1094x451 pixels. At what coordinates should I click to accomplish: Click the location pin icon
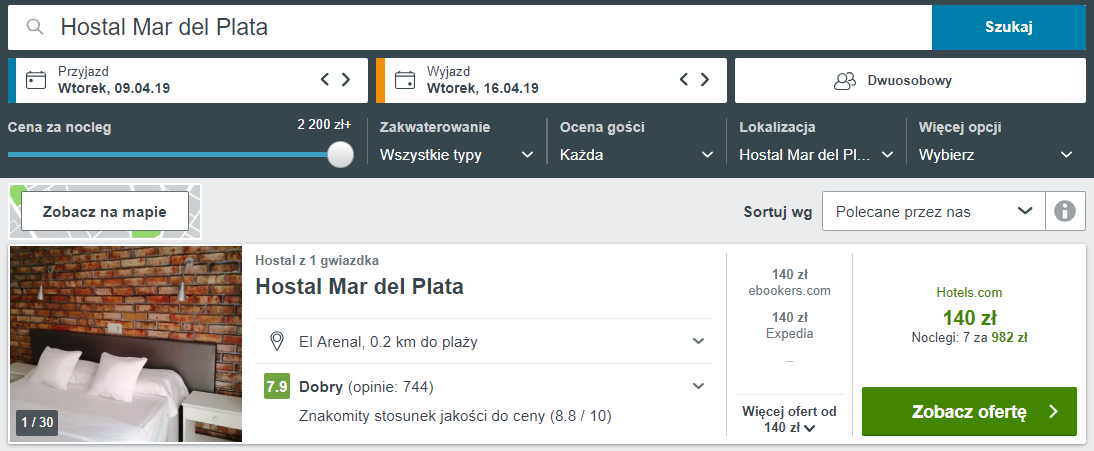(277, 342)
